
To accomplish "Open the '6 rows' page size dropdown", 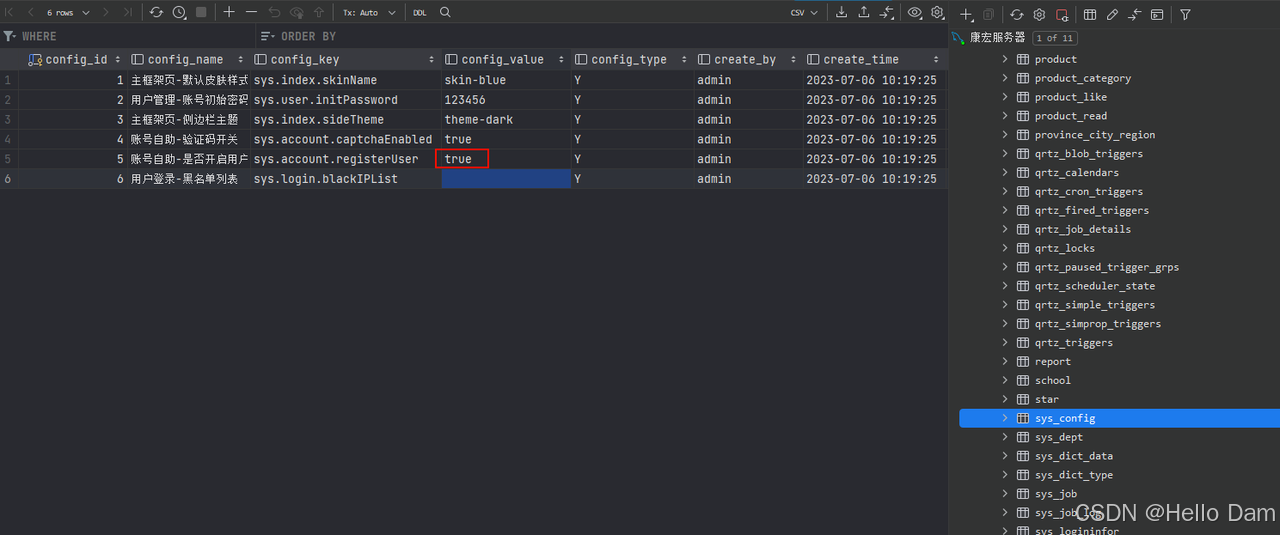I will (68, 12).
